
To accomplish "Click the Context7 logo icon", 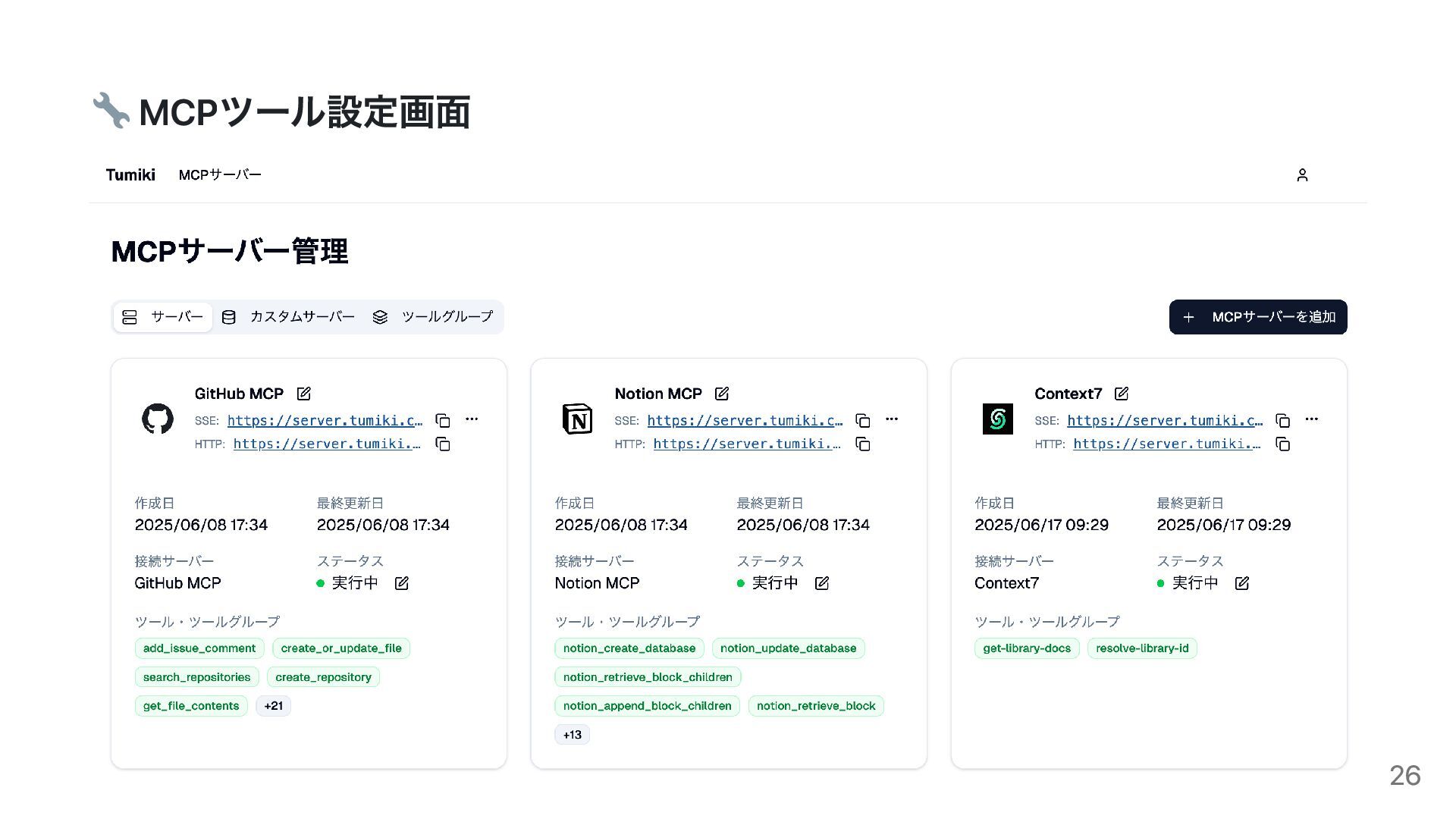I will click(x=997, y=419).
